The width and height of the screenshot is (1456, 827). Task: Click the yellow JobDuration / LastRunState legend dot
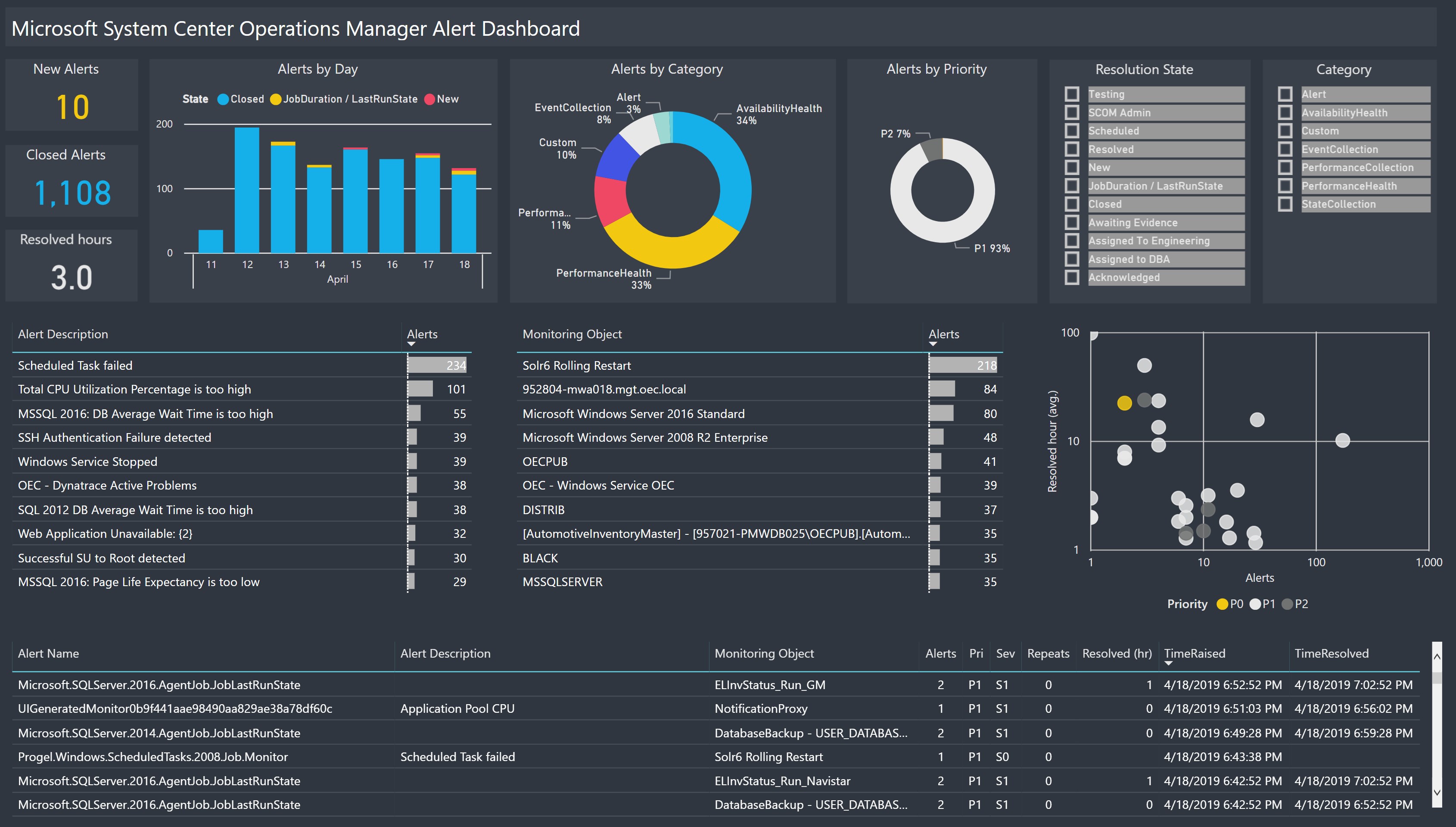(x=276, y=100)
